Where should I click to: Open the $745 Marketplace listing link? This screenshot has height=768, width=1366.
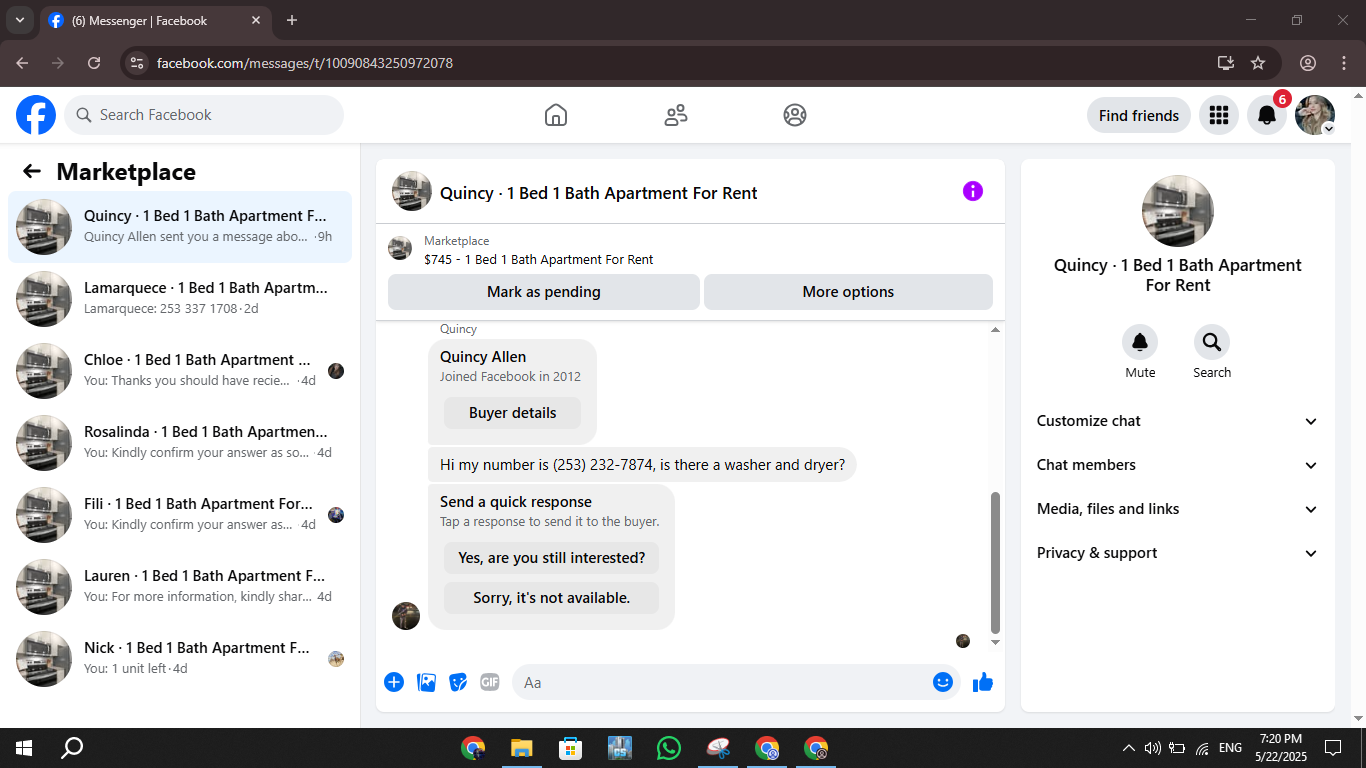(539, 260)
